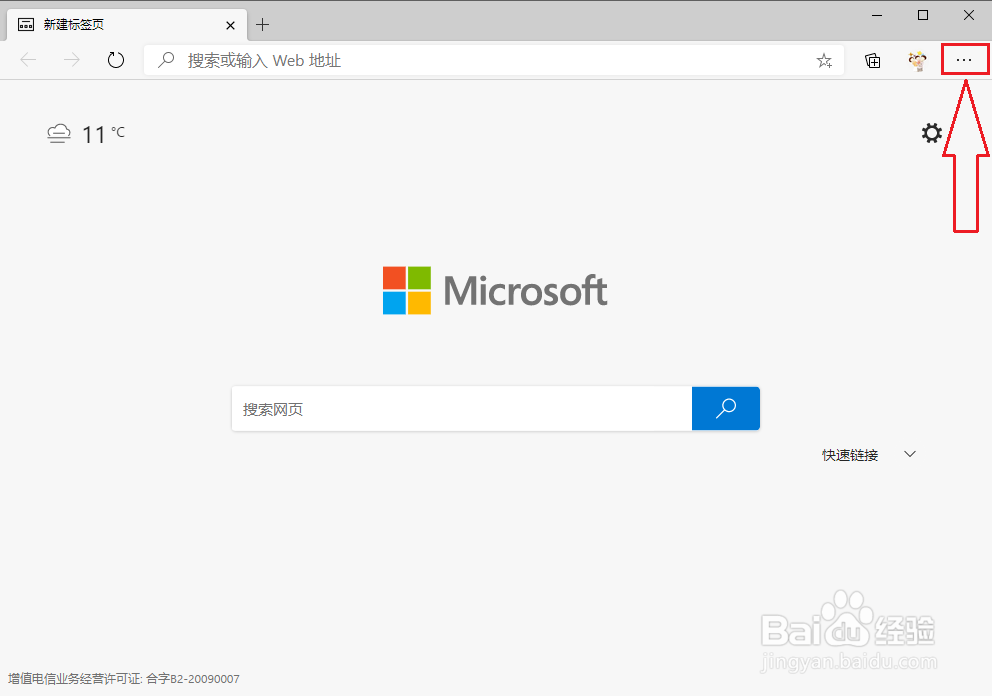Expand the 快速链接 chevron
This screenshot has height=696, width=992.
910,454
